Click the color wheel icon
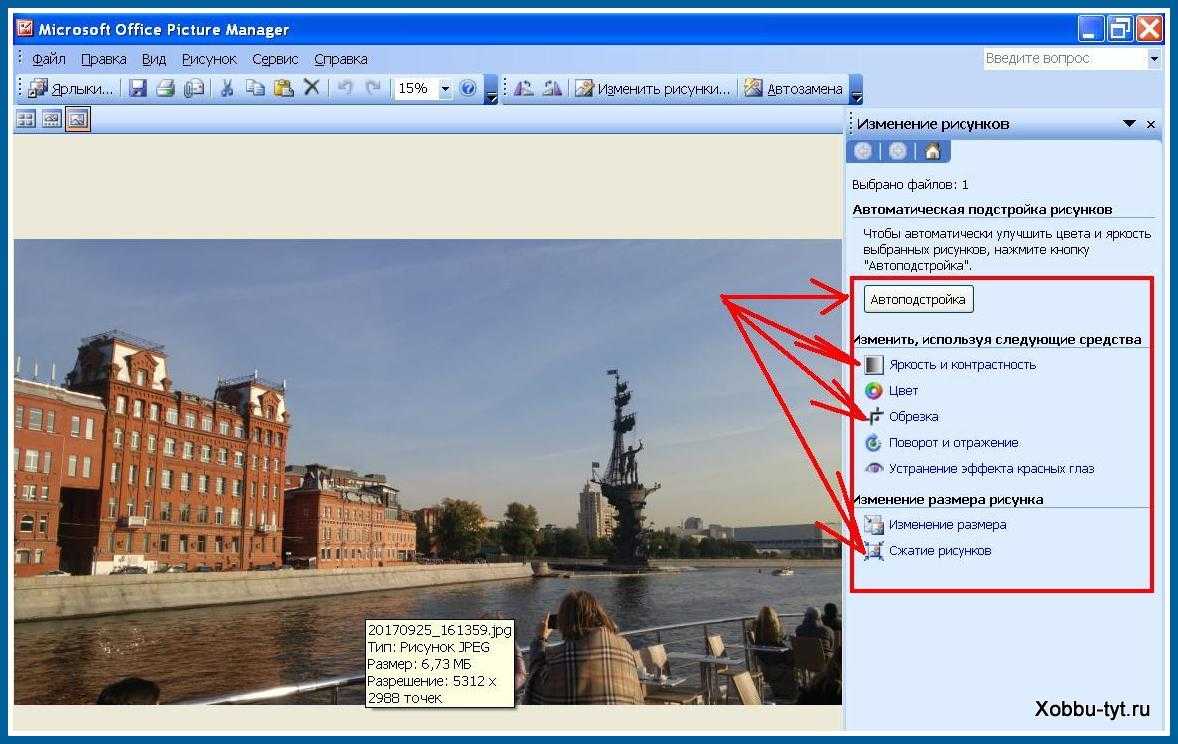The image size is (1178, 744). [x=873, y=391]
